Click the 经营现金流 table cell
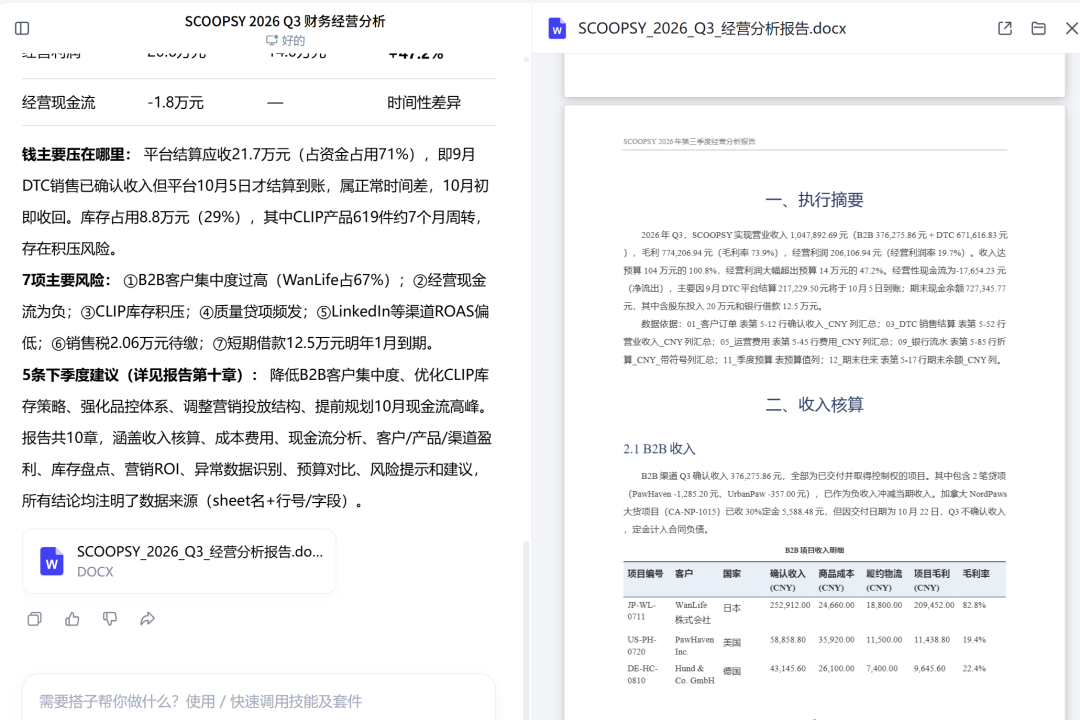Viewport: 1080px width, 720px height. (59, 103)
